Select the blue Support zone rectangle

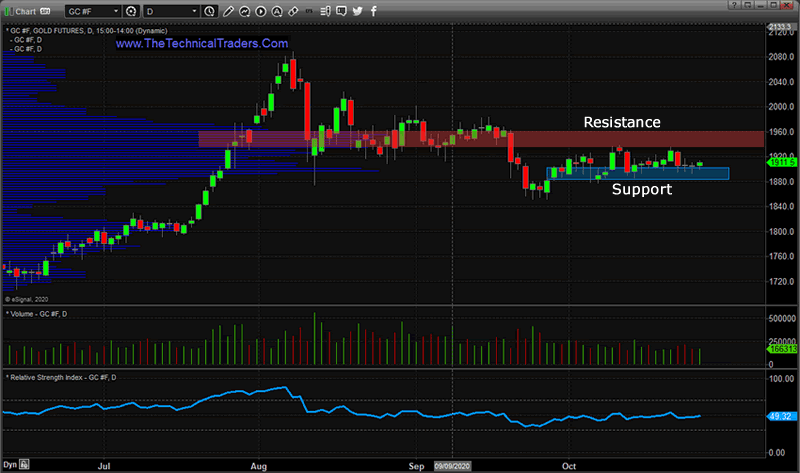[640, 173]
